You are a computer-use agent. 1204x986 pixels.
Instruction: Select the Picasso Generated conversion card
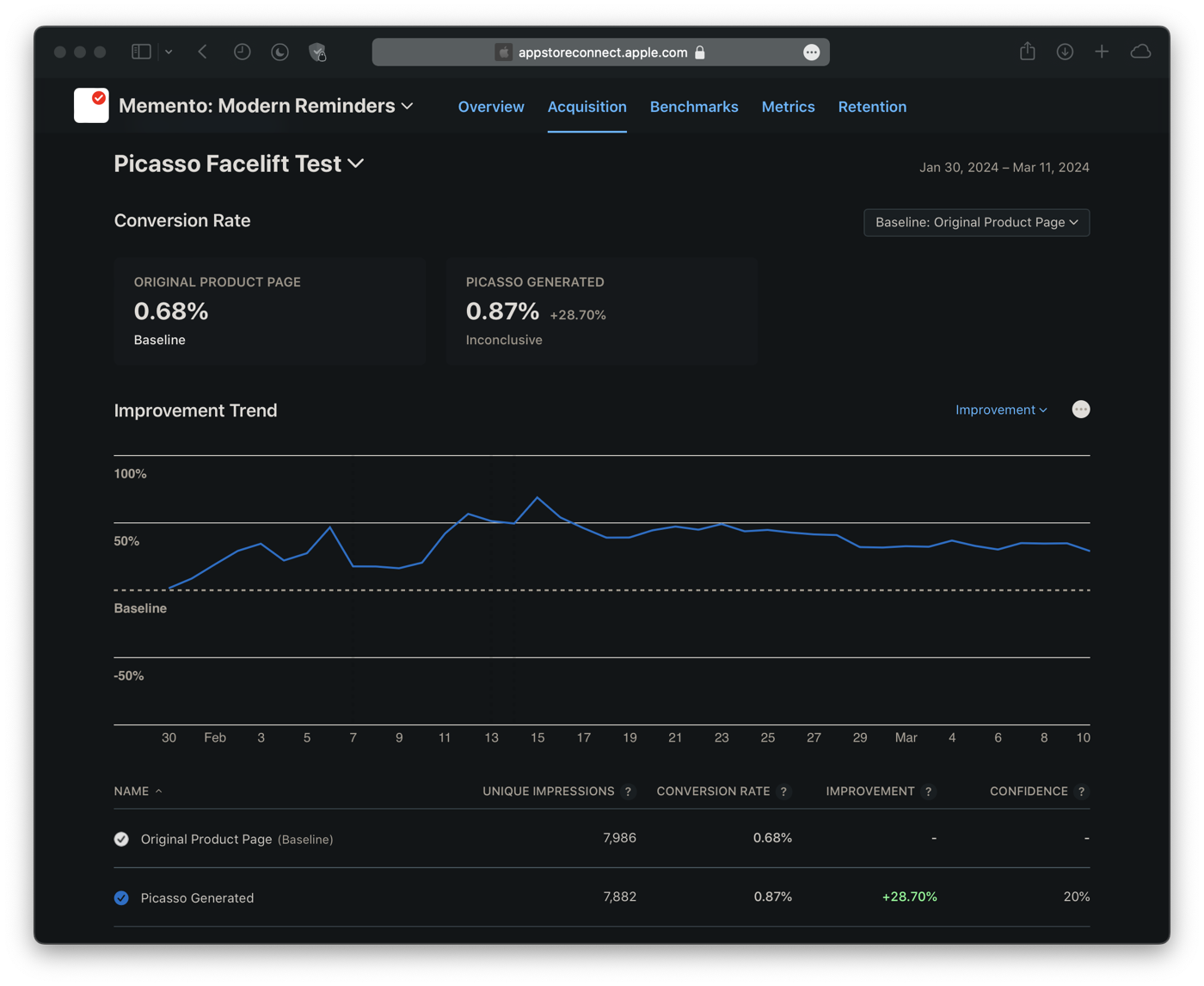click(602, 311)
